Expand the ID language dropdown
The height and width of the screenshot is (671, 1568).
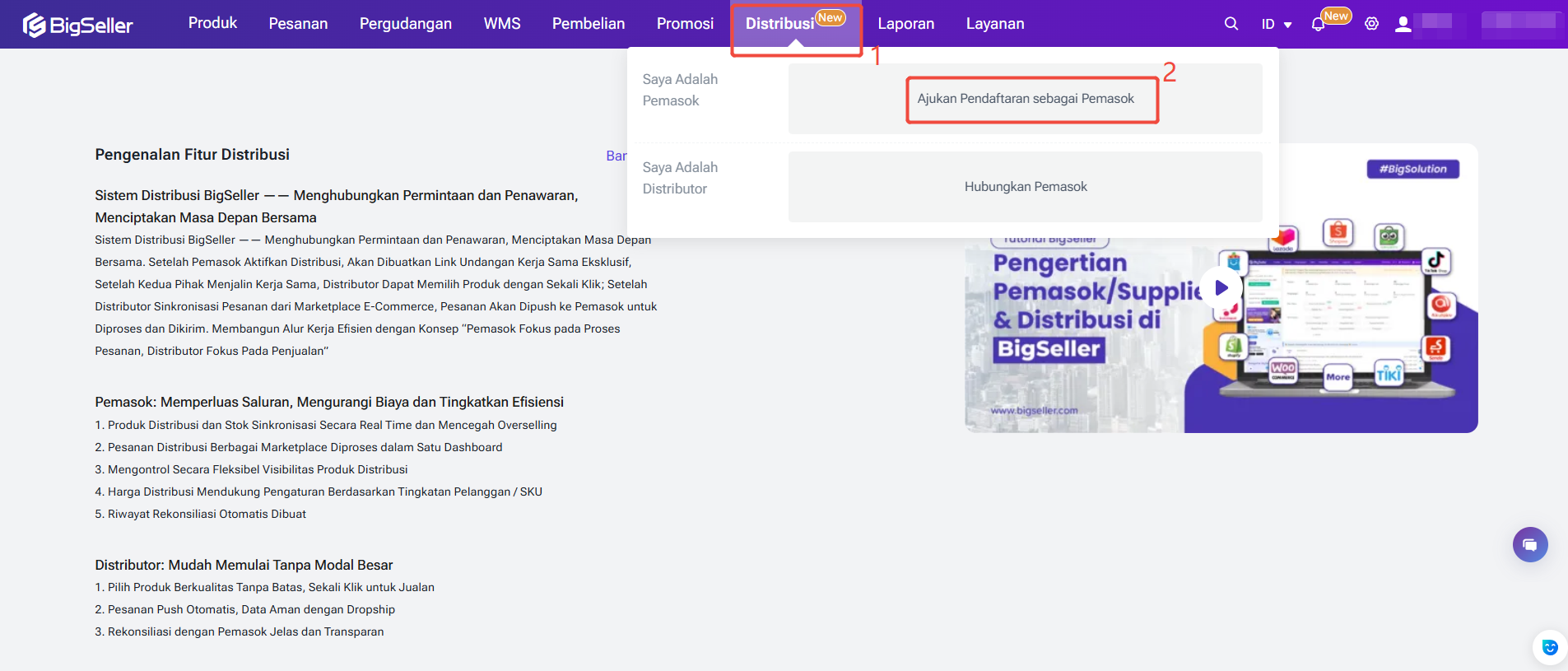point(1276,25)
